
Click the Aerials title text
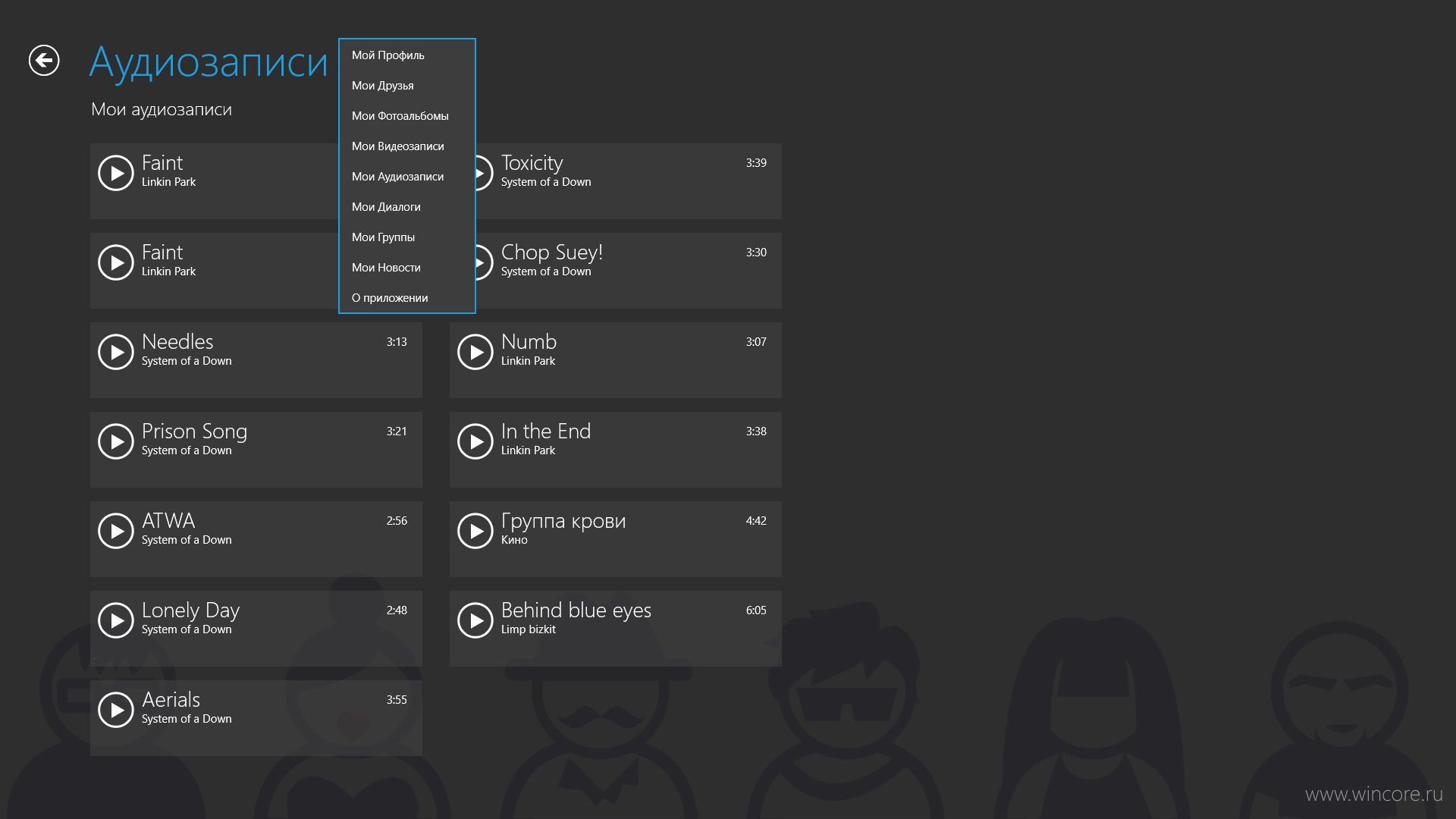(x=171, y=700)
